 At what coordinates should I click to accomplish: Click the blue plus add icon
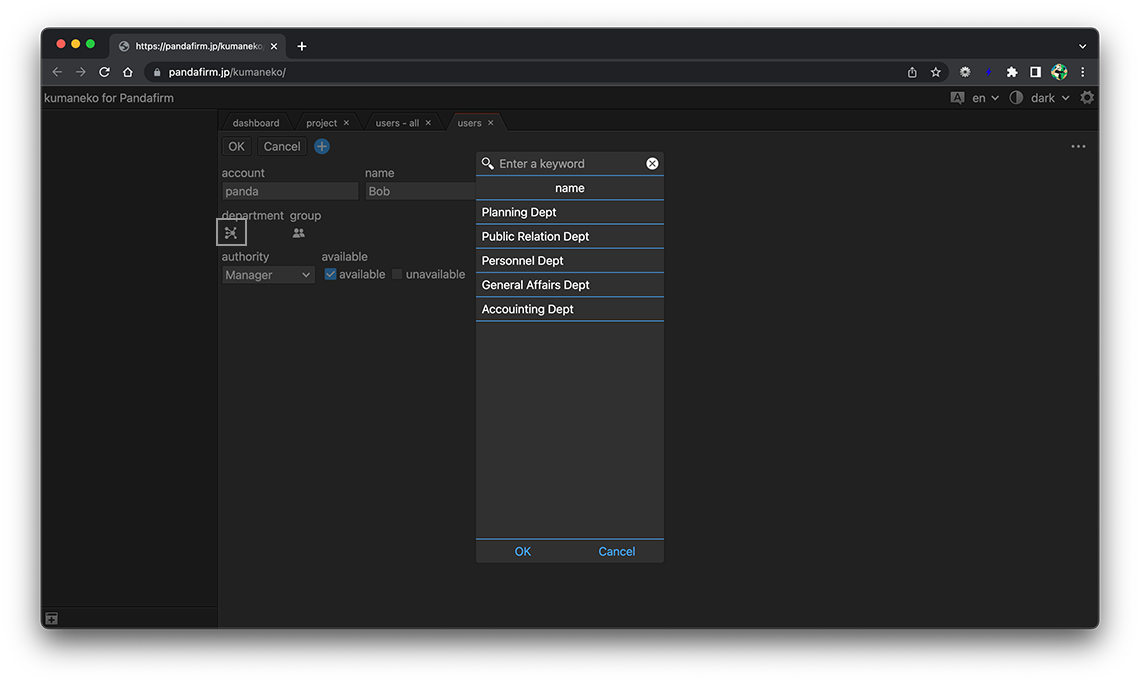[322, 146]
